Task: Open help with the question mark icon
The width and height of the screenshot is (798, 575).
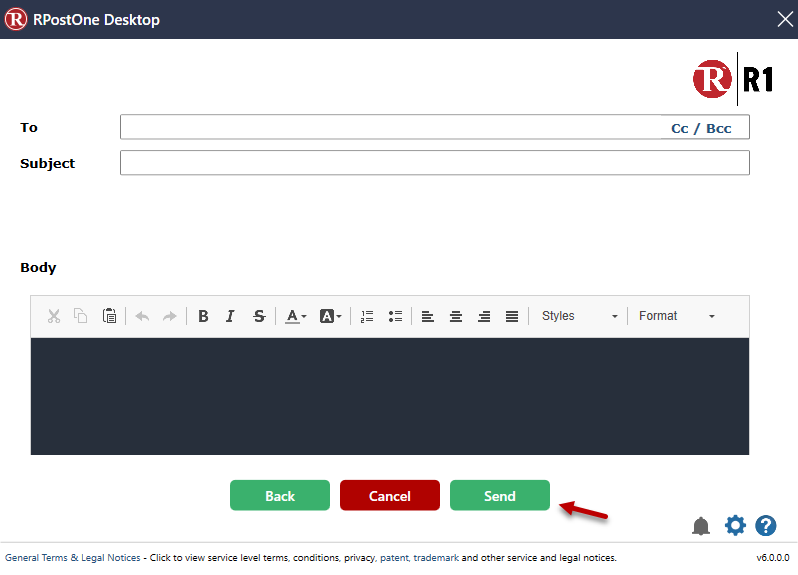Action: point(766,526)
